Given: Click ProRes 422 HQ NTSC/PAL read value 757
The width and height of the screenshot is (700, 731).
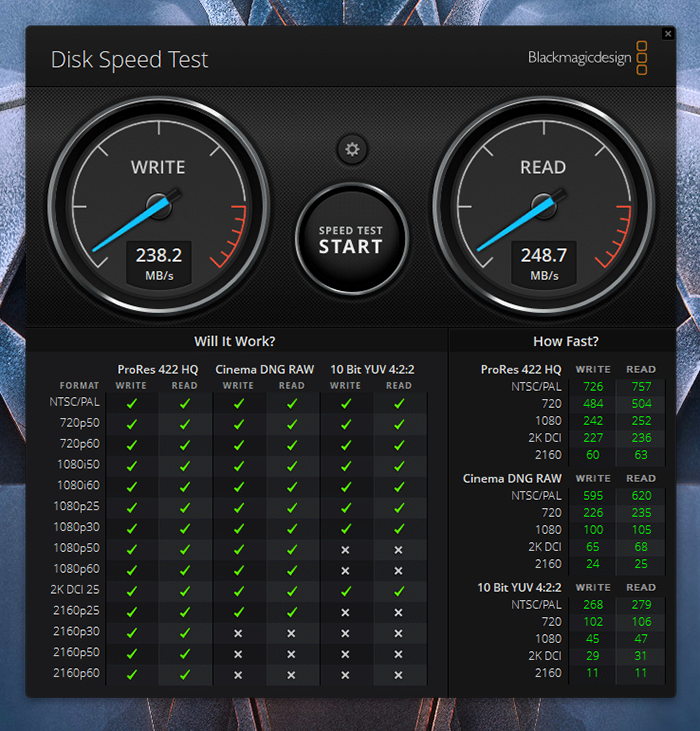Looking at the screenshot, I should (x=641, y=386).
